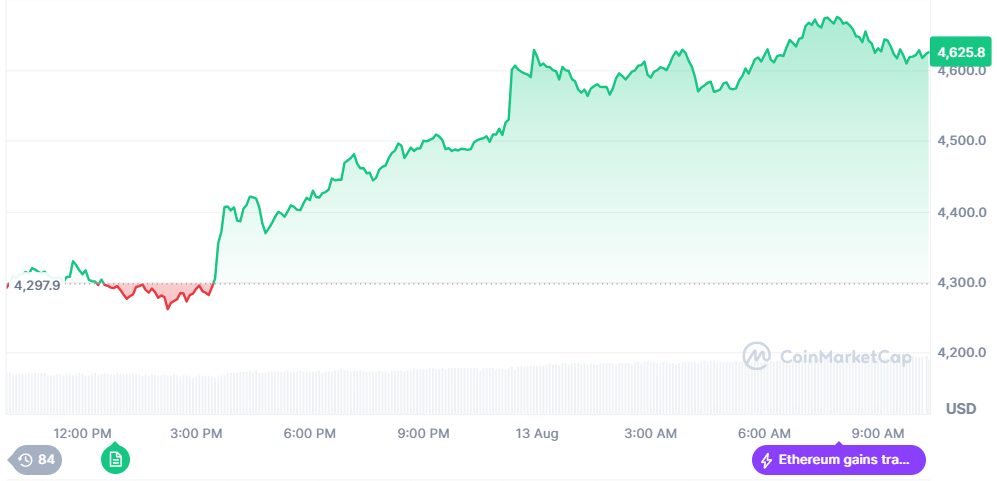
Task: Select the 6:00 AM time axis label
Action: tap(764, 433)
